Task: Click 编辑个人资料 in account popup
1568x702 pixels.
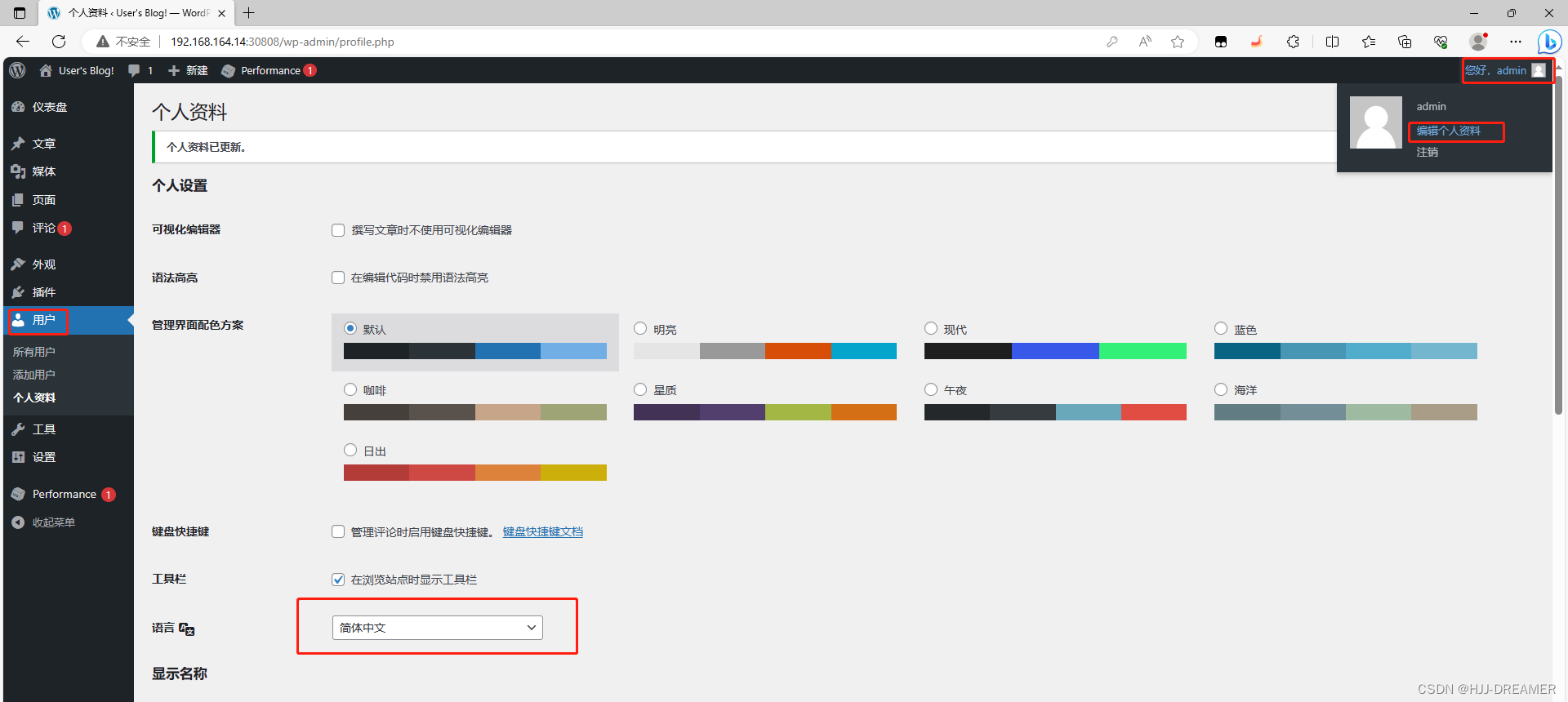Action: coord(1448,131)
